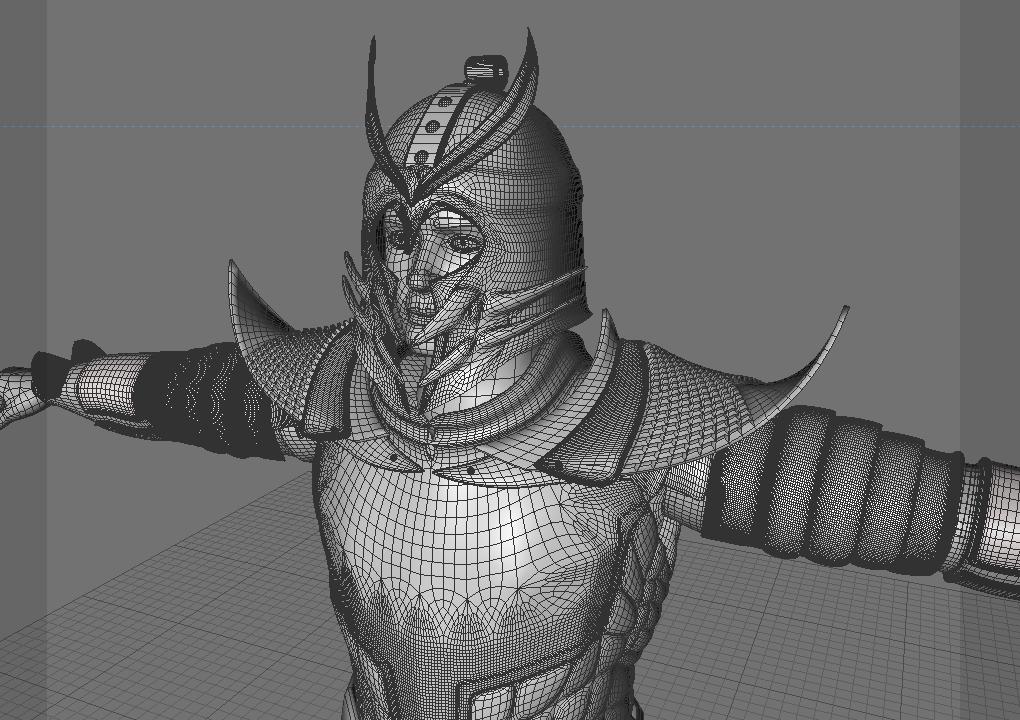Select the rectangular ornament atop the helmet
The image size is (1020, 720).
point(486,71)
